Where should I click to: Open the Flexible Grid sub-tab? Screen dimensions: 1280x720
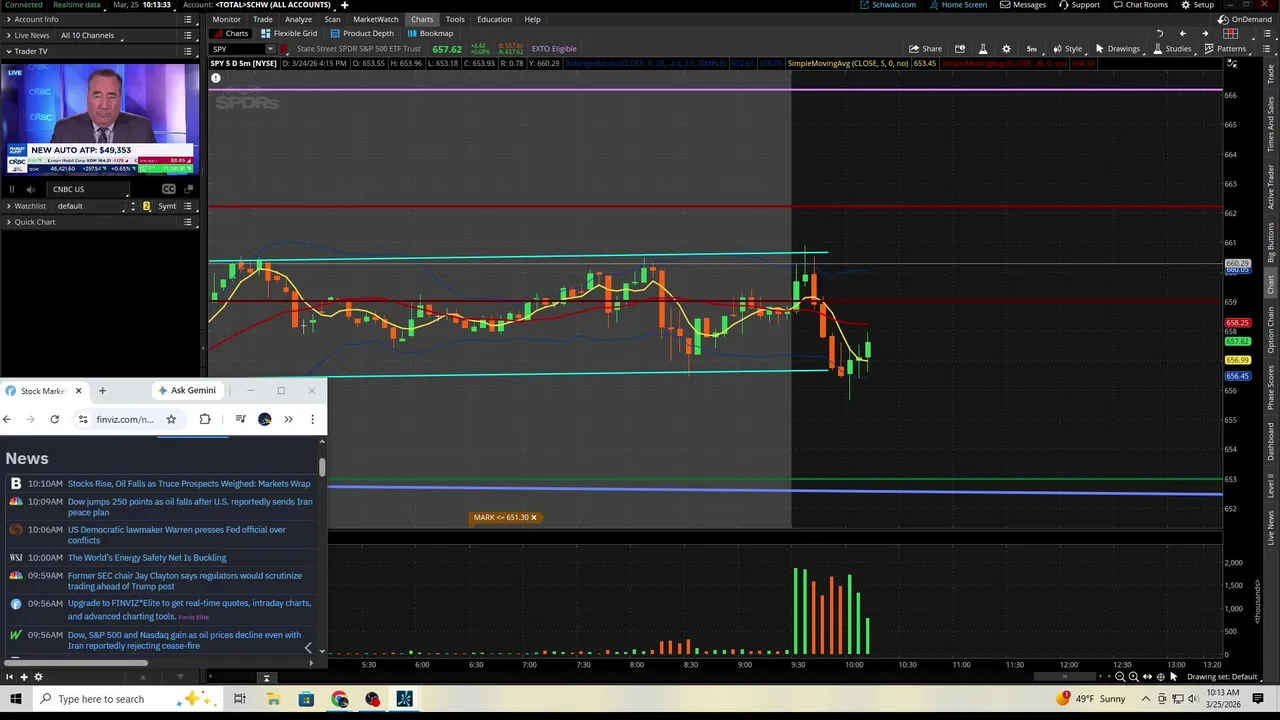point(289,33)
